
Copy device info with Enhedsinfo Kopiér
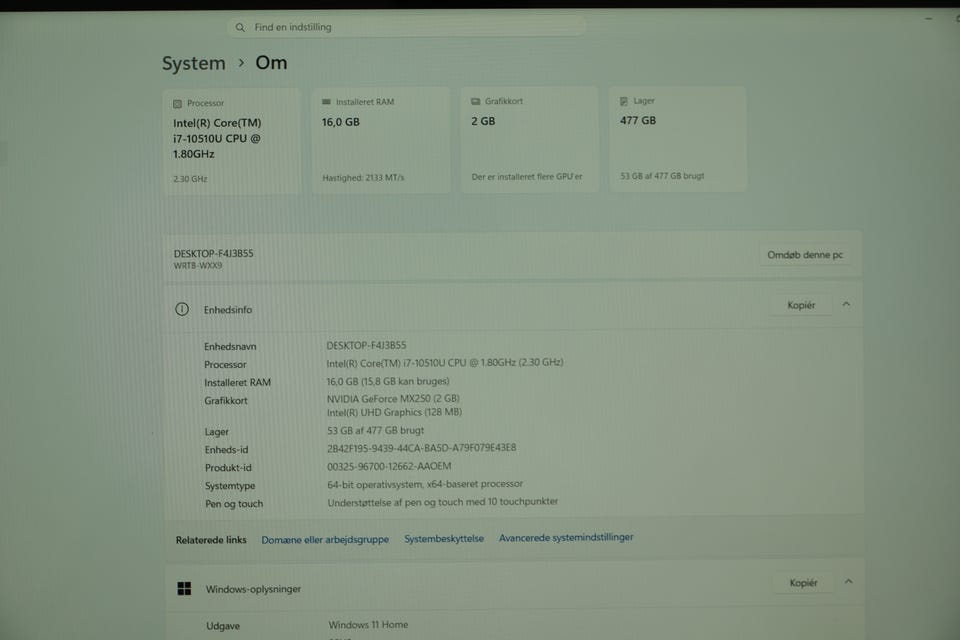tap(801, 305)
